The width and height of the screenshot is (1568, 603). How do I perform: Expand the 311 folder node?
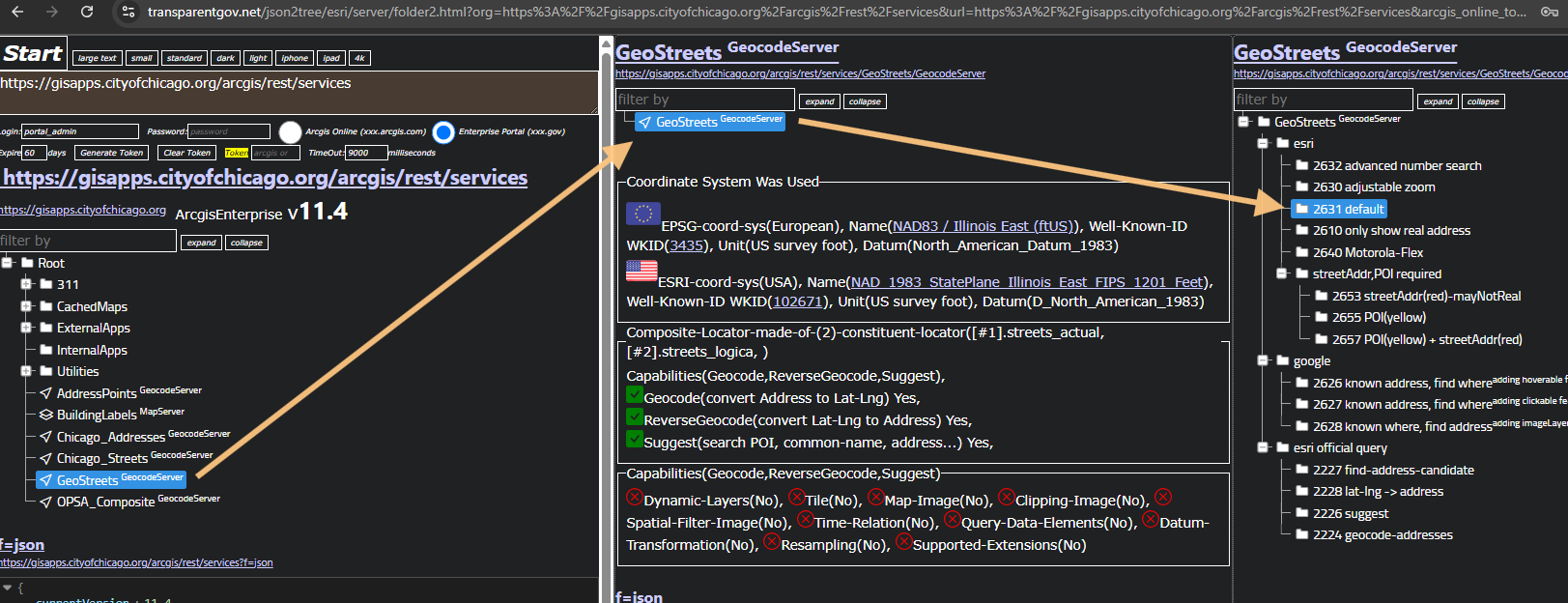pyautogui.click(x=26, y=284)
